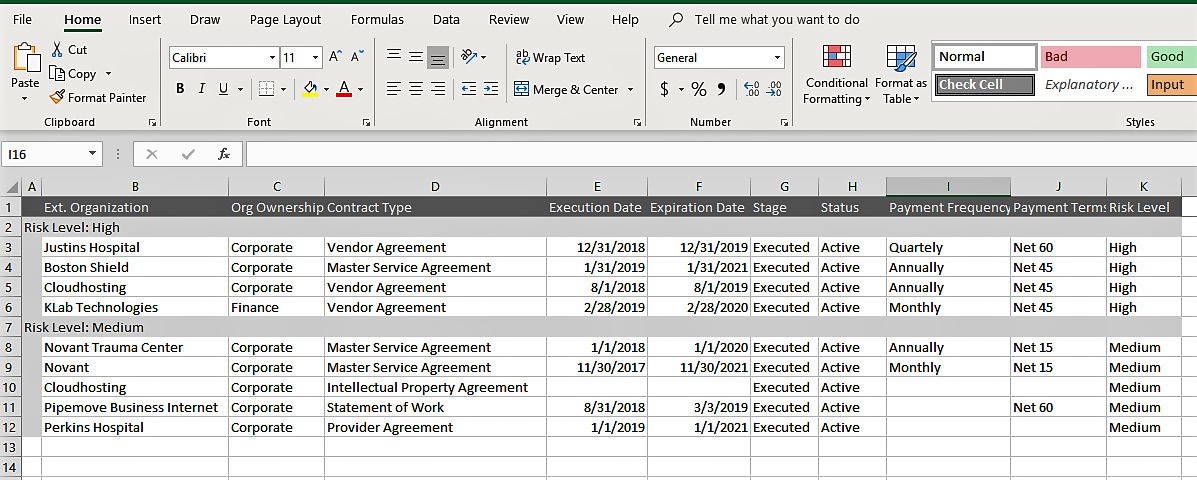Toggle Bold formatting
The height and width of the screenshot is (480, 1197).
pos(180,89)
